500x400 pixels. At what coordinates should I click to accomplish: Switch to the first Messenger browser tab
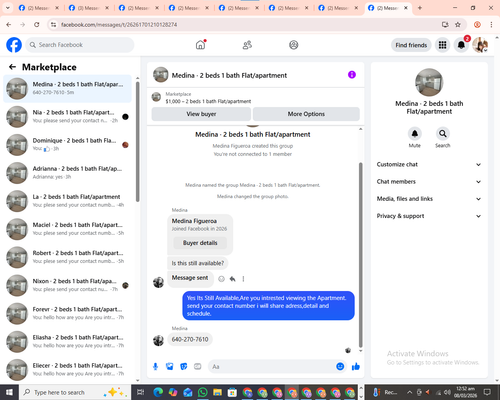coord(38,8)
